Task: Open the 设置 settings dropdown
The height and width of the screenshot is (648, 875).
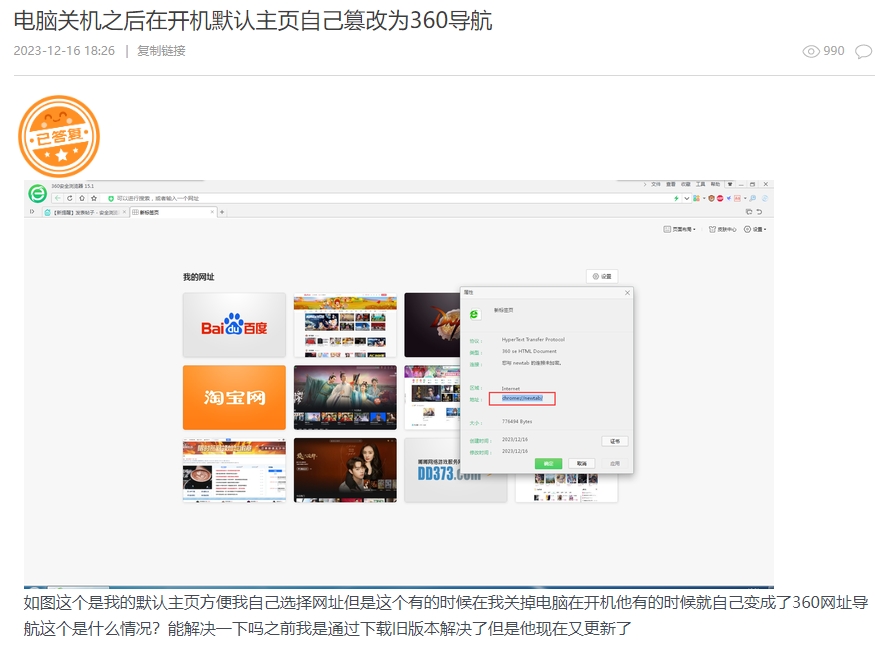Action: [x=755, y=229]
